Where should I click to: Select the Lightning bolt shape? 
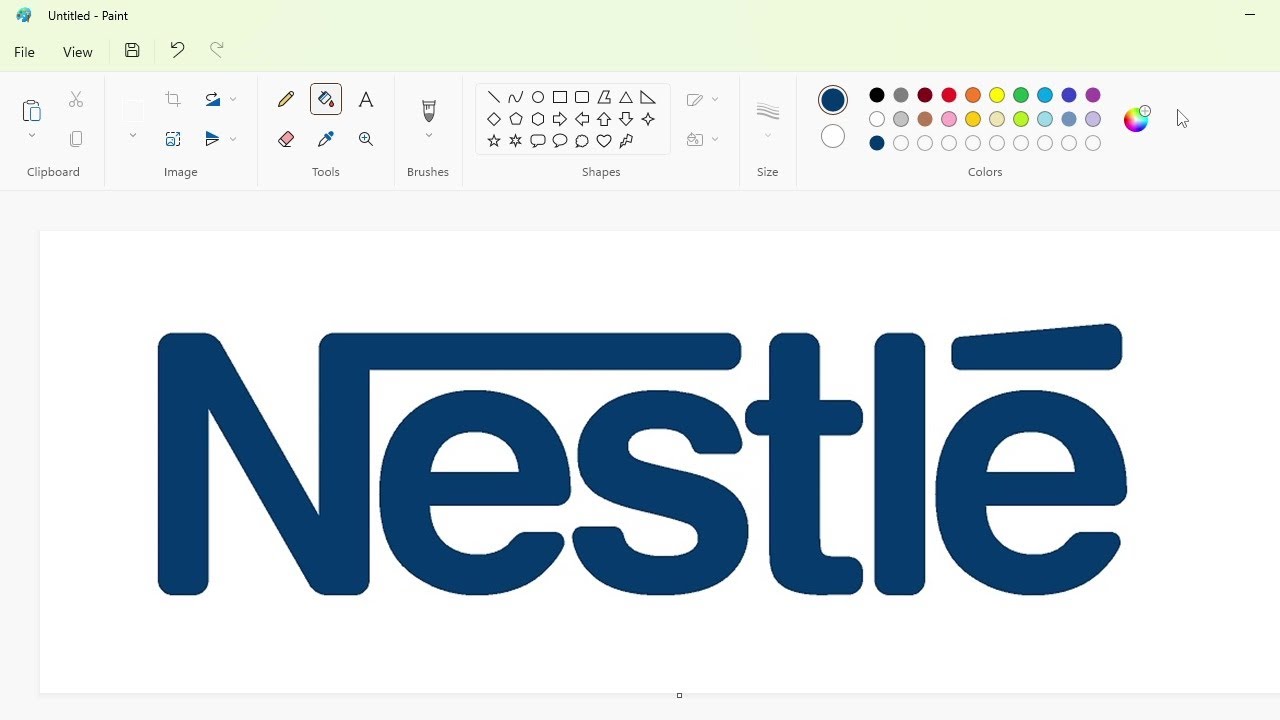click(626, 141)
